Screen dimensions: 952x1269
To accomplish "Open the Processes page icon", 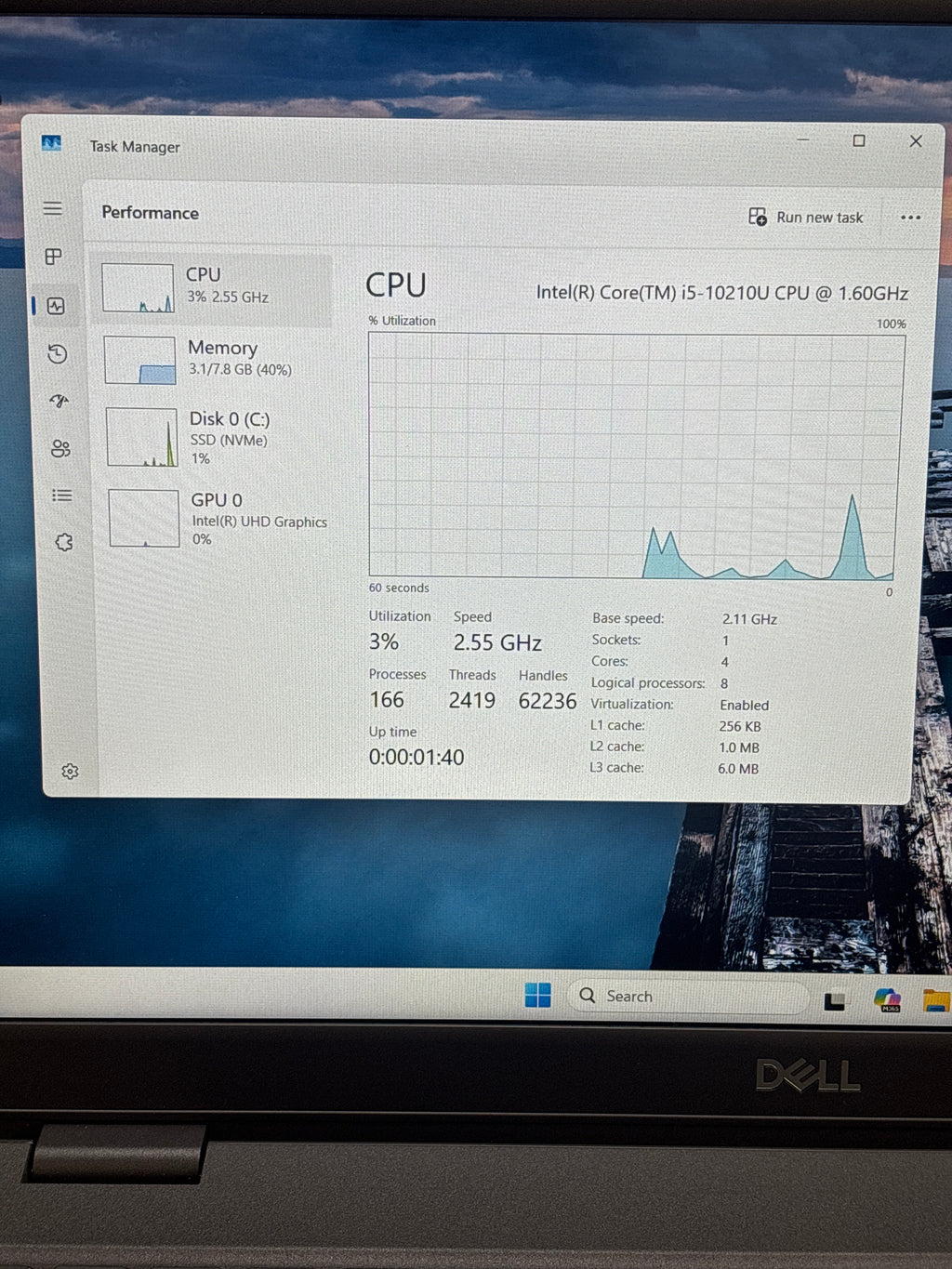I will coord(54,257).
